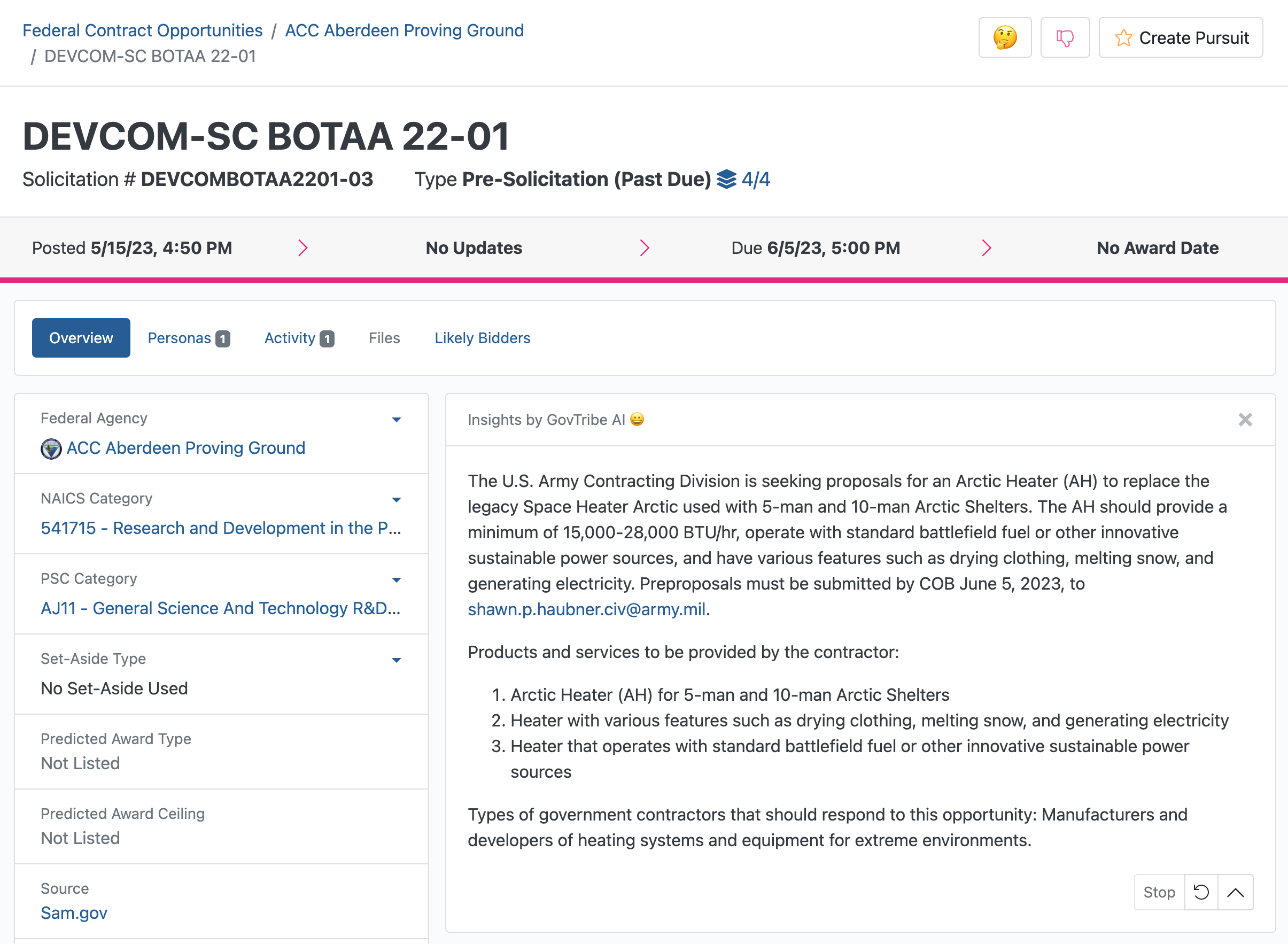Open Federal Contract Opportunities breadcrumb link
This screenshot has height=944, width=1288.
(142, 30)
